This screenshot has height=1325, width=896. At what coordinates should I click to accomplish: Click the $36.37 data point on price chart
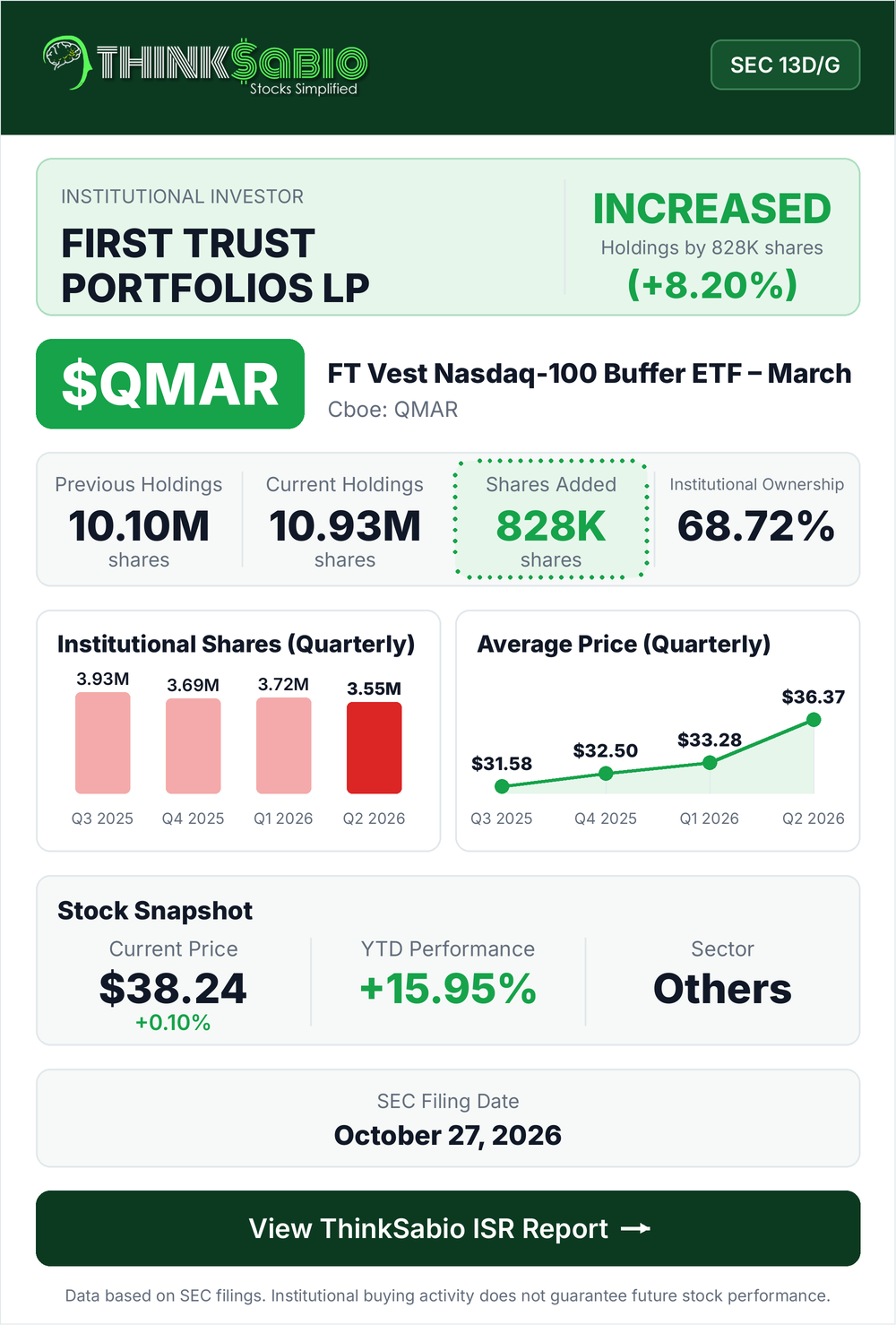coord(814,719)
